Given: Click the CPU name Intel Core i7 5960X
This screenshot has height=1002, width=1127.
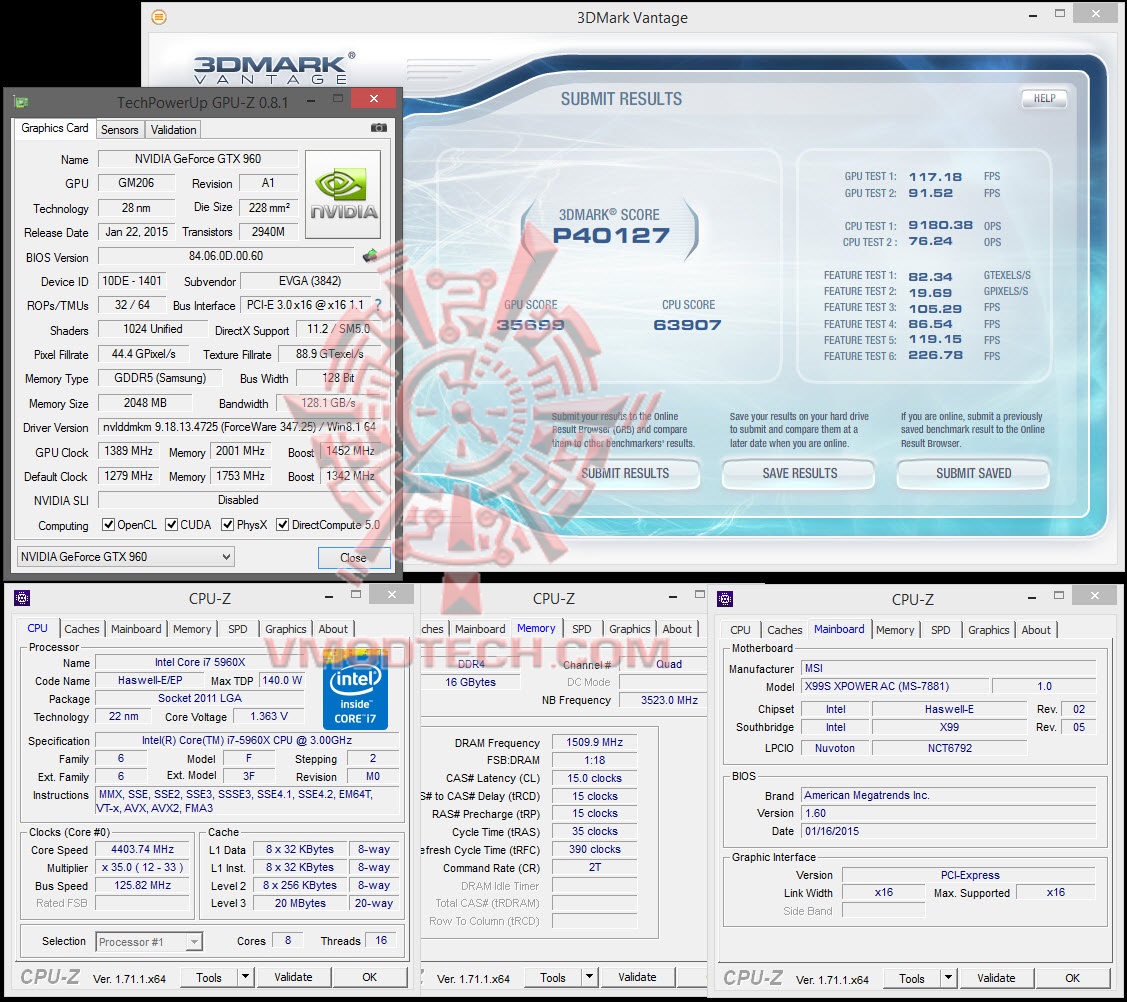Looking at the screenshot, I should coord(200,663).
